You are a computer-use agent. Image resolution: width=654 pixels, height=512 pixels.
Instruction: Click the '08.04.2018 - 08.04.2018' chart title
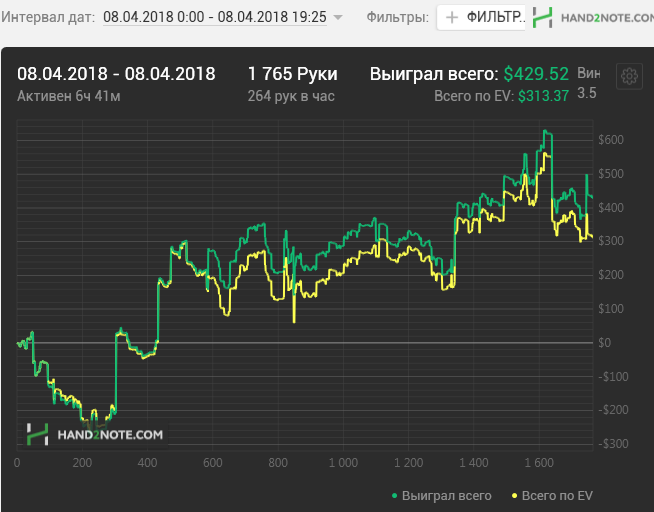[x=116, y=74]
